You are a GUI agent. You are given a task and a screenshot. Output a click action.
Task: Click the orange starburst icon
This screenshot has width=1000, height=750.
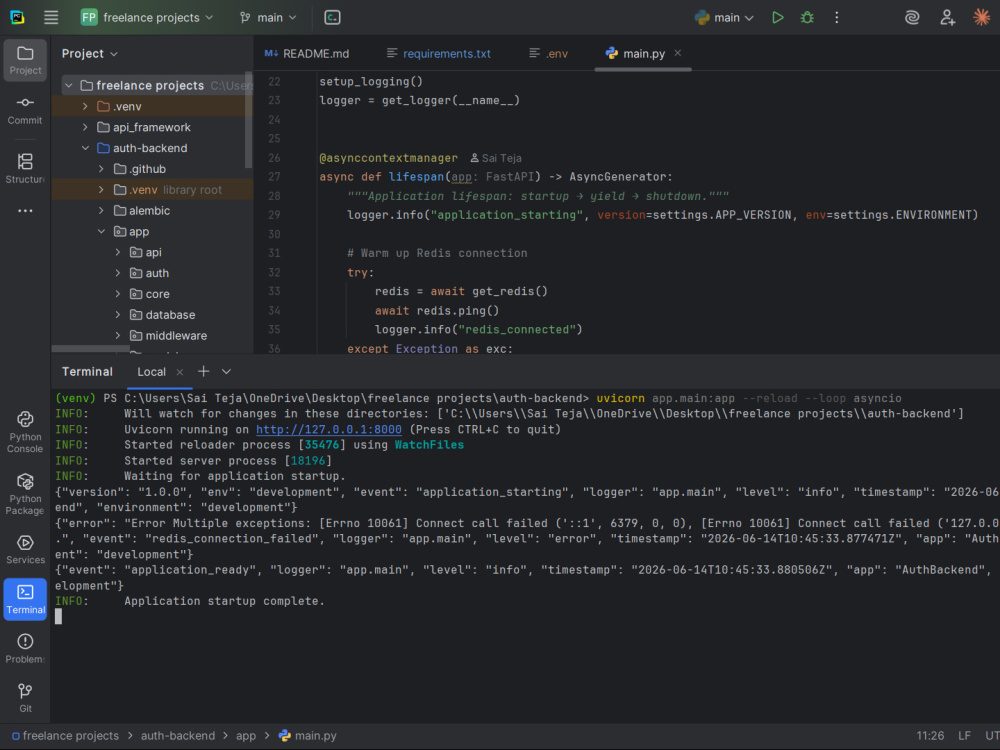pyautogui.click(x=982, y=17)
